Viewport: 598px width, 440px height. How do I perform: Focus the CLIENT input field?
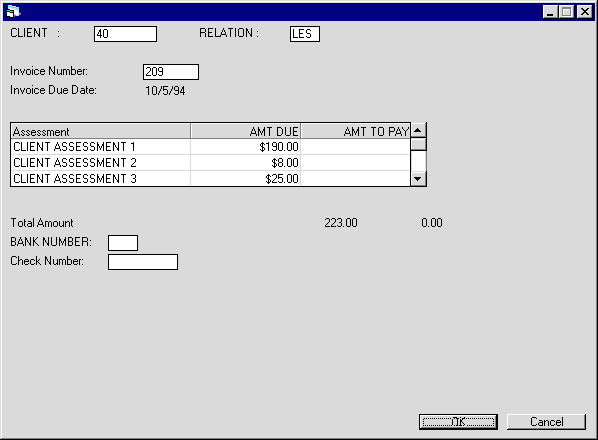coord(125,34)
